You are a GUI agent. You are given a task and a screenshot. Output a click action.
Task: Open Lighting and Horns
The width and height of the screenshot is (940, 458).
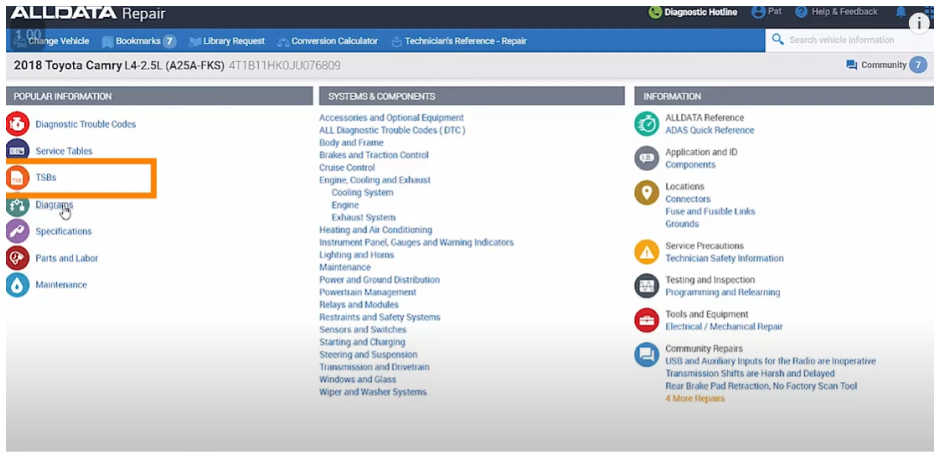point(357,255)
